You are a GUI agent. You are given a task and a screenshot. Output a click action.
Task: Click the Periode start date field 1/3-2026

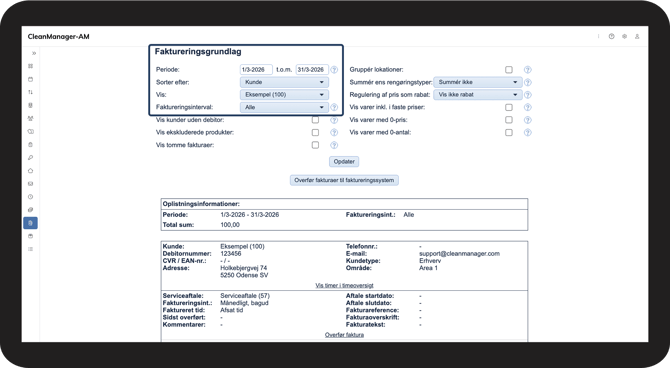[256, 70]
